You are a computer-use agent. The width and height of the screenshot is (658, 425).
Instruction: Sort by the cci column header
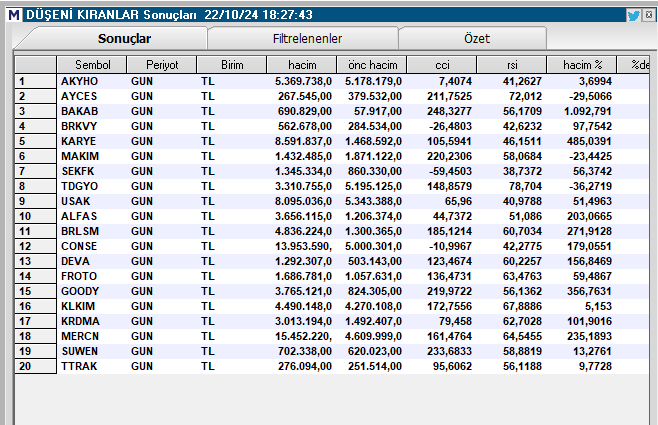point(442,65)
